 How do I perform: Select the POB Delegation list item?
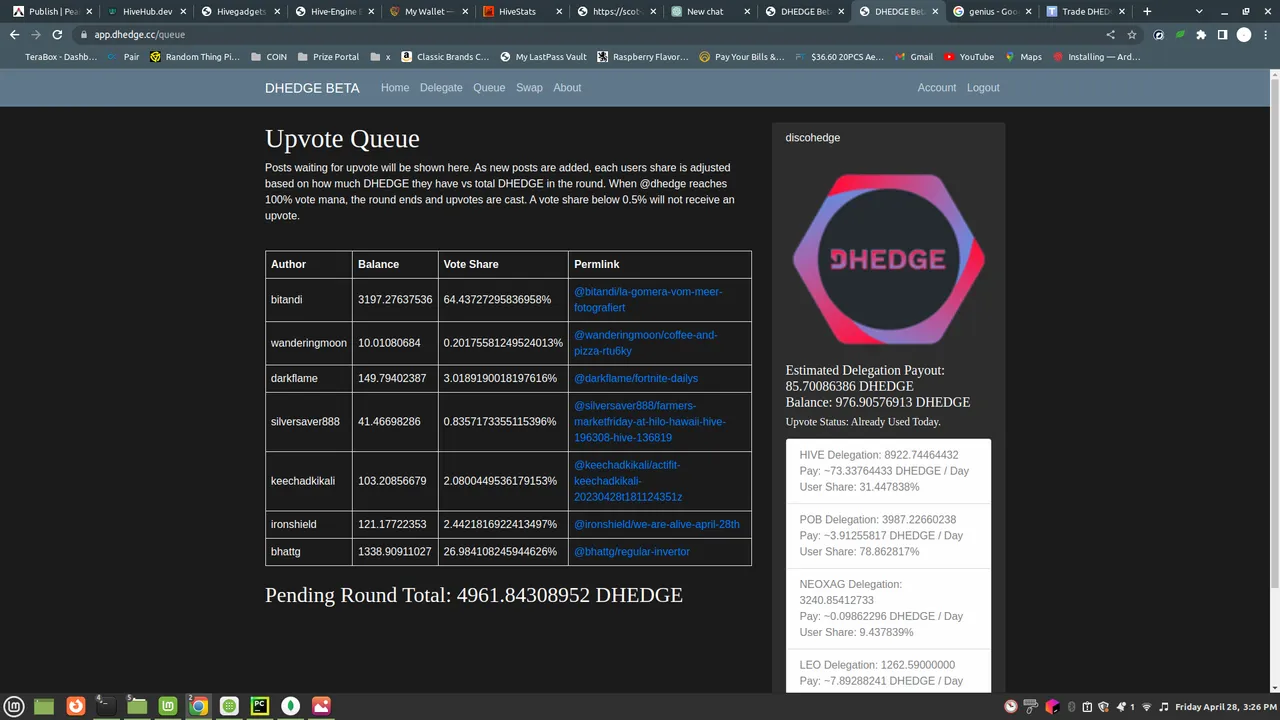point(888,536)
